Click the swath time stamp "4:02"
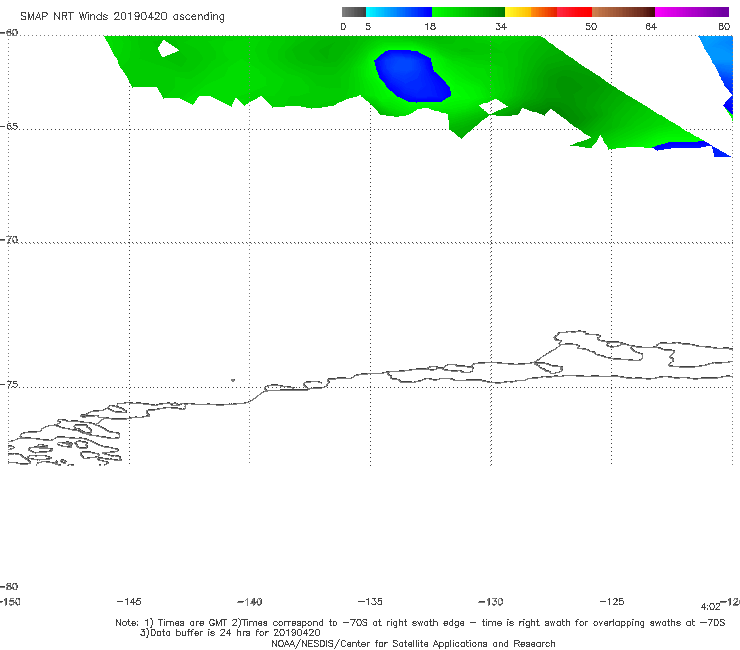740x650 pixels. pyautogui.click(x=710, y=607)
